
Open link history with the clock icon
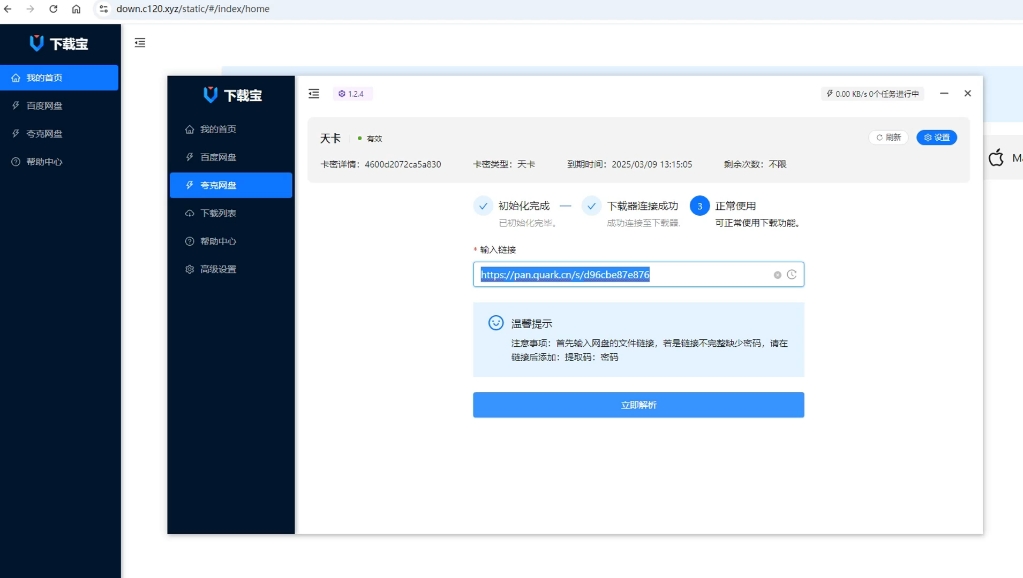pyautogui.click(x=791, y=275)
